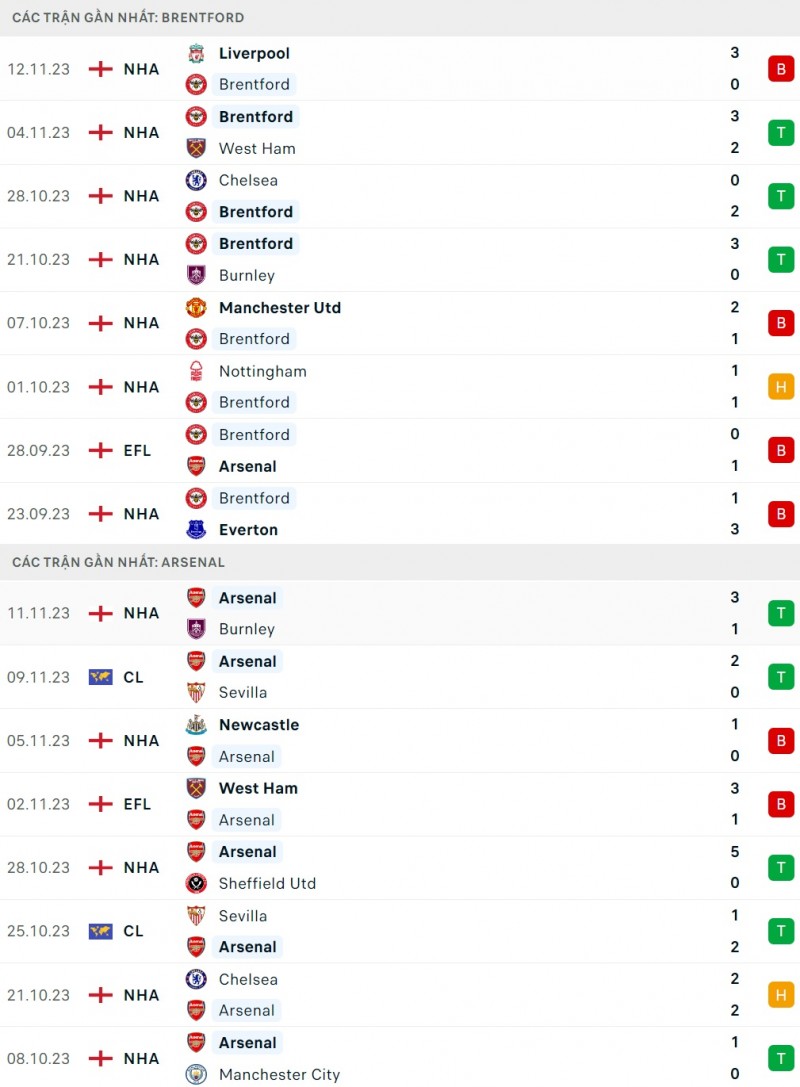Viewport: 800px width, 1087px height.
Task: Click the green T badge for Brentford vs Burnley
Action: (x=781, y=259)
